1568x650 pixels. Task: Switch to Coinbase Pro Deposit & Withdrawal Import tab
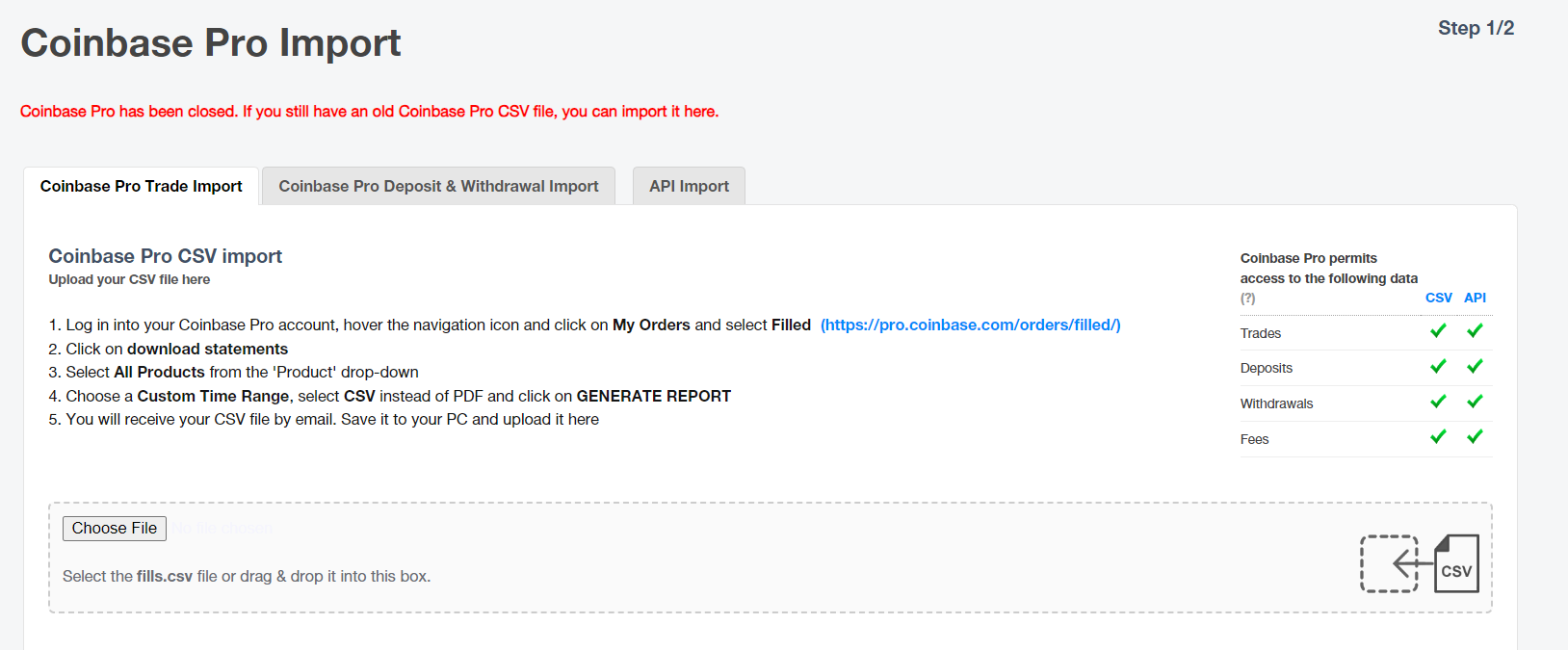[x=438, y=186]
